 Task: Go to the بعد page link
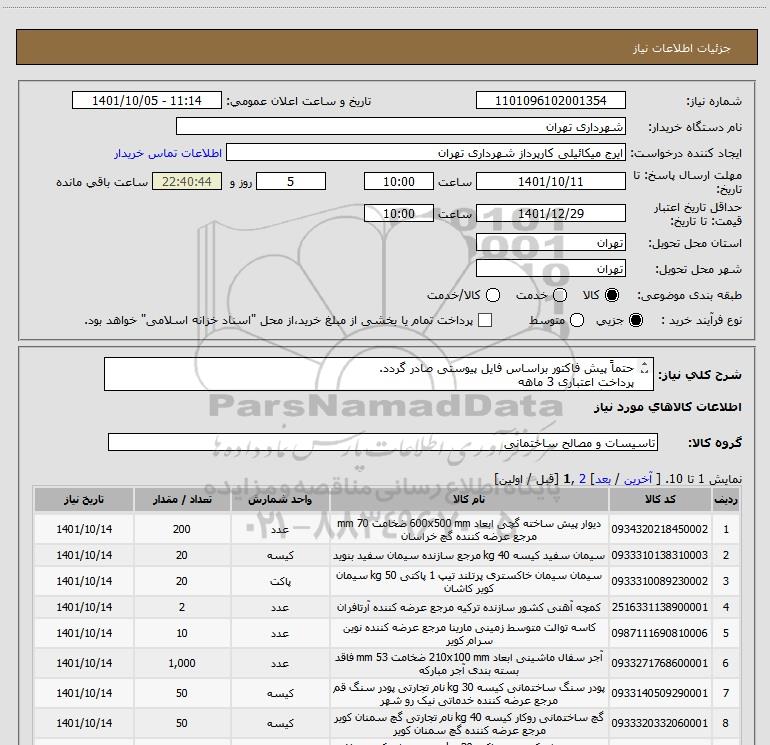coord(603,479)
